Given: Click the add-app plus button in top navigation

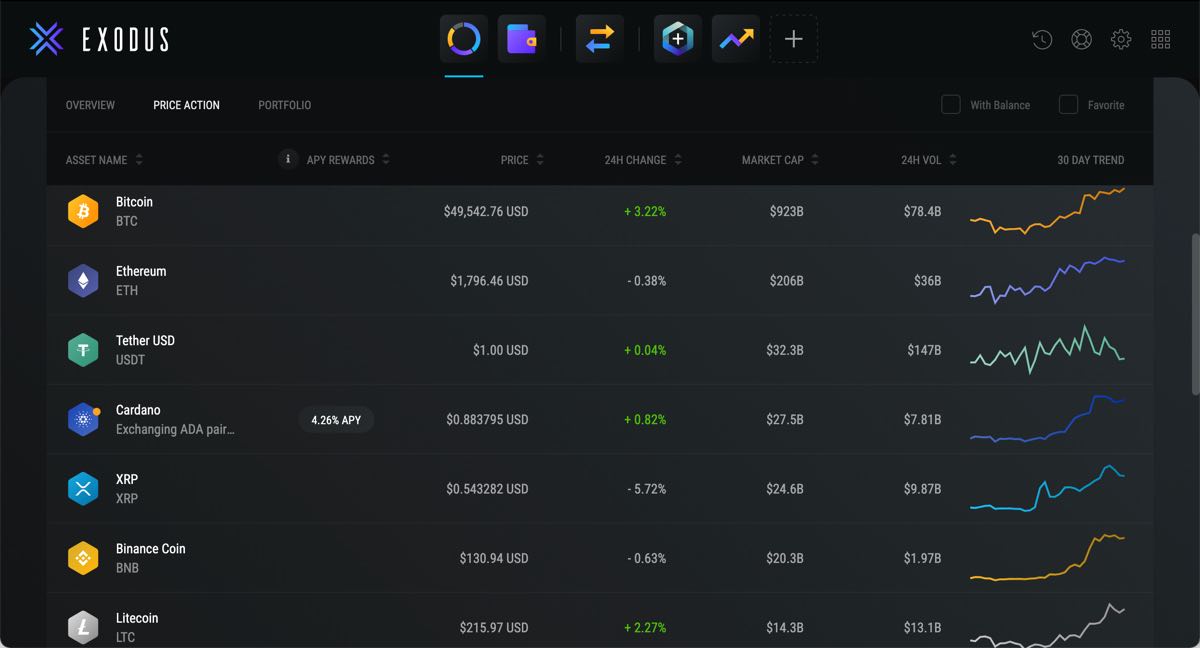Looking at the screenshot, I should (x=793, y=40).
